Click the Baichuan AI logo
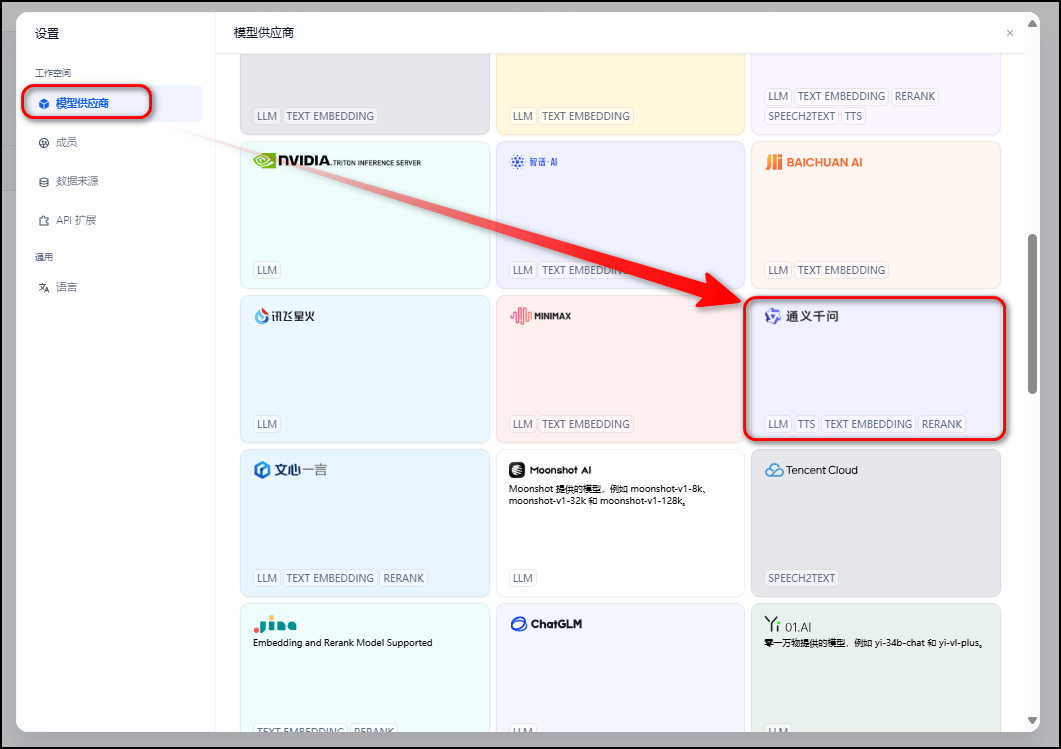 point(814,162)
